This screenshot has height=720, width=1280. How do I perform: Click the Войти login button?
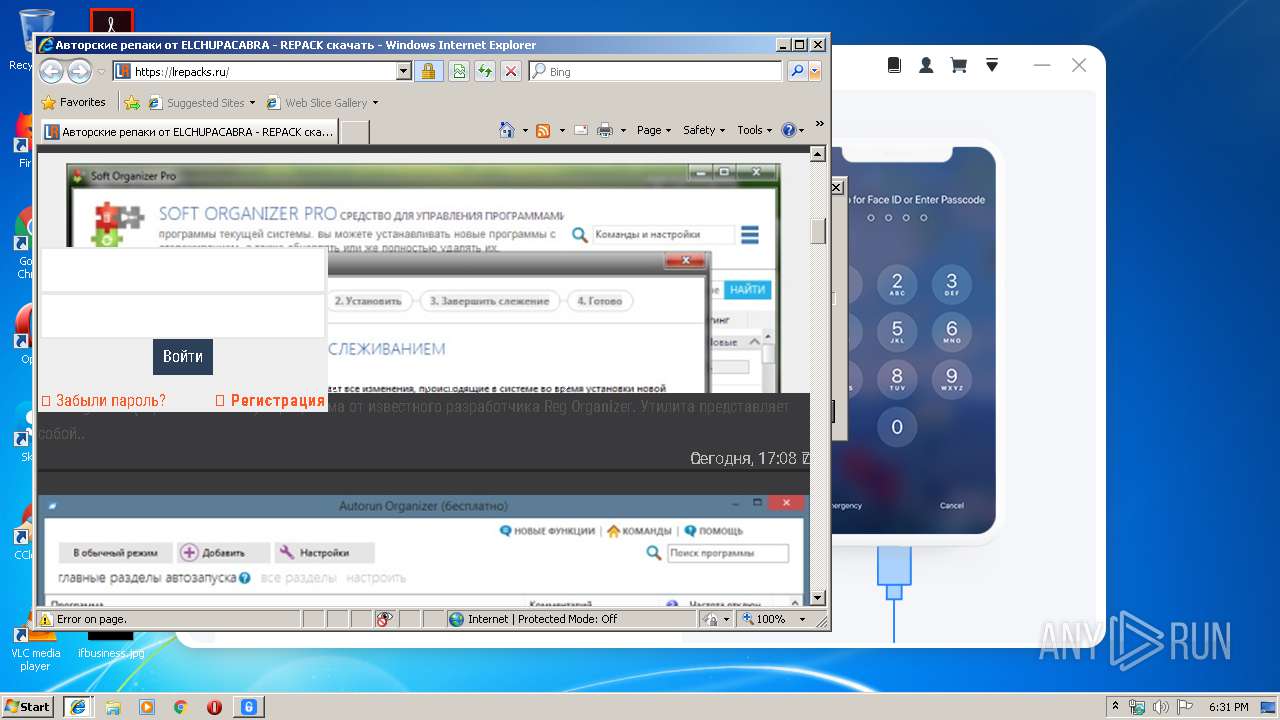[x=183, y=357]
